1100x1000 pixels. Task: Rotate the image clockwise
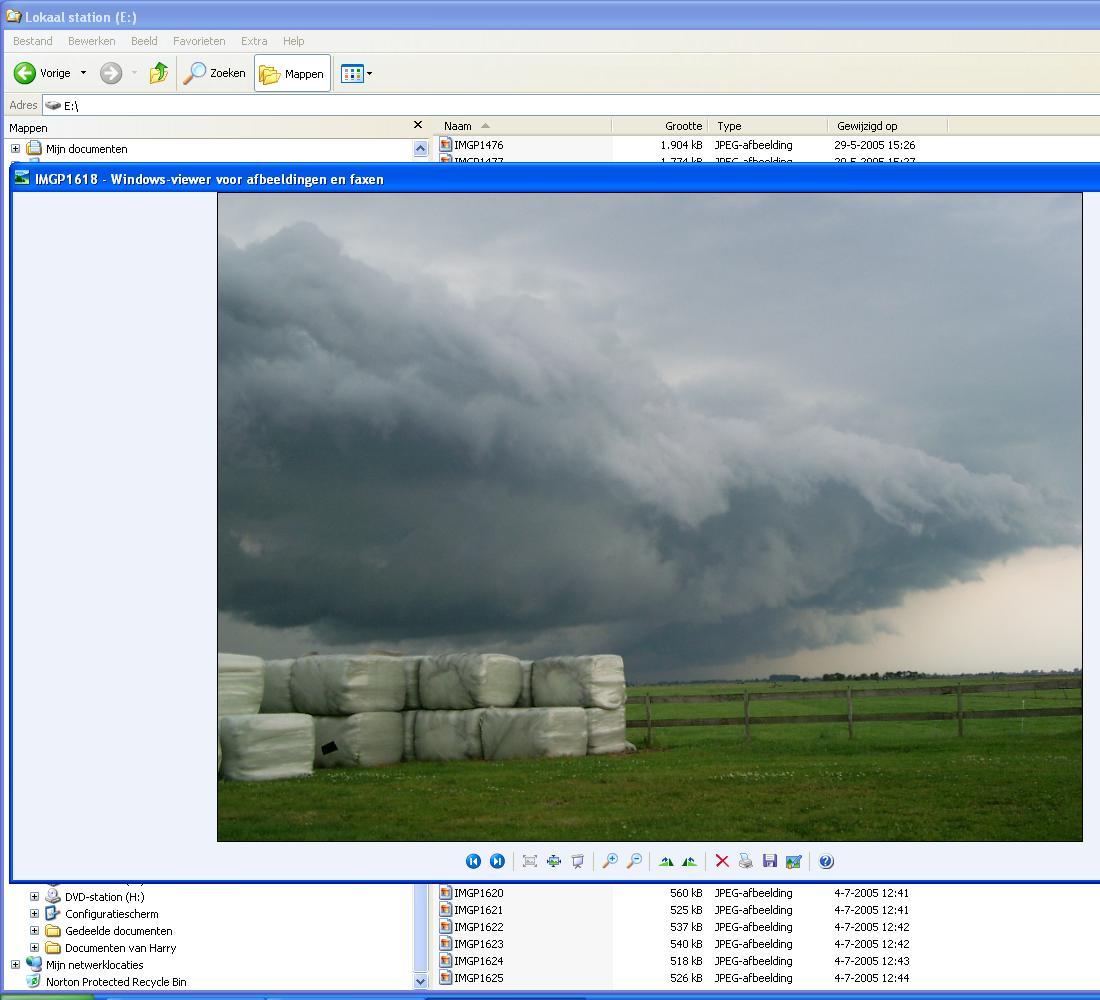[666, 861]
